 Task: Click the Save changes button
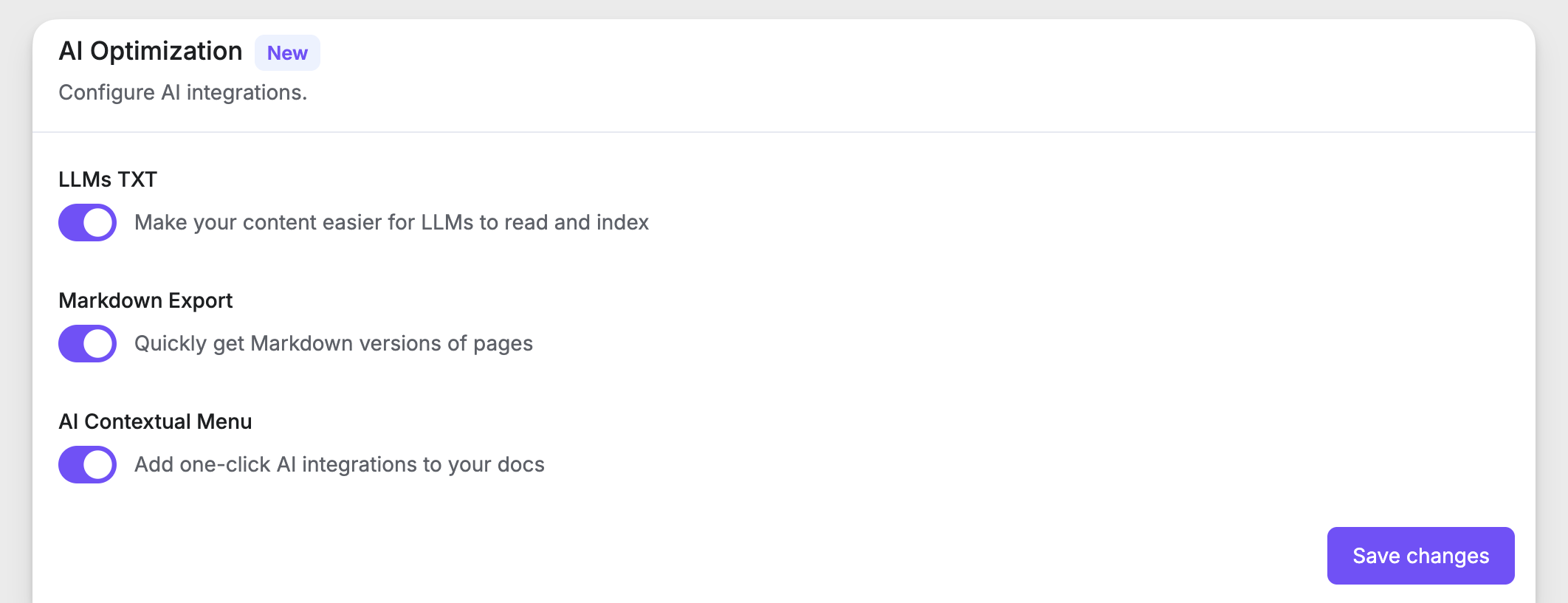pyautogui.click(x=1420, y=556)
